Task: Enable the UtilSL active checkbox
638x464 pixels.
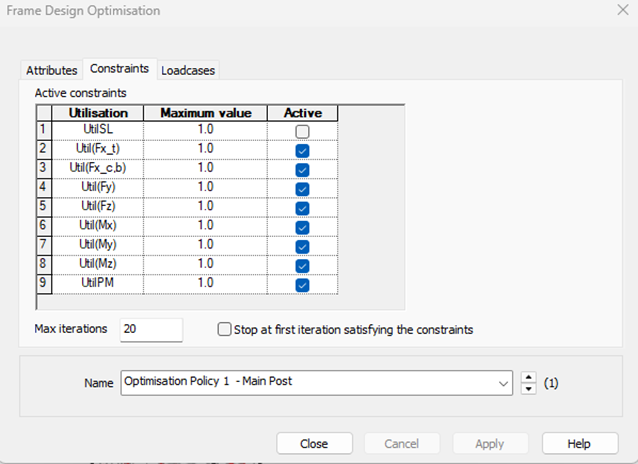Action: [302, 132]
